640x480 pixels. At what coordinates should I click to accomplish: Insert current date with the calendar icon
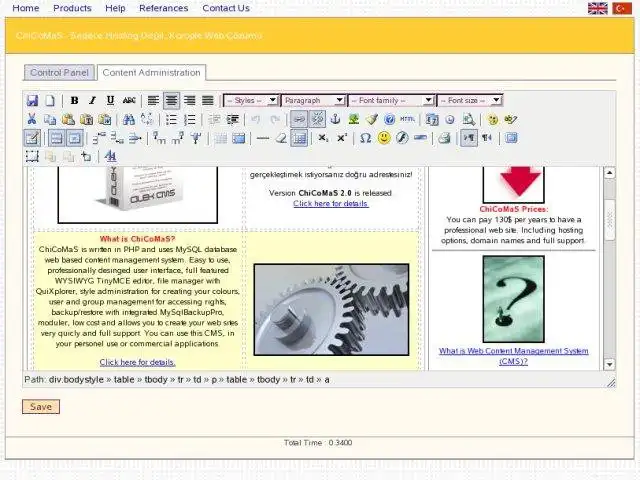(x=432, y=119)
